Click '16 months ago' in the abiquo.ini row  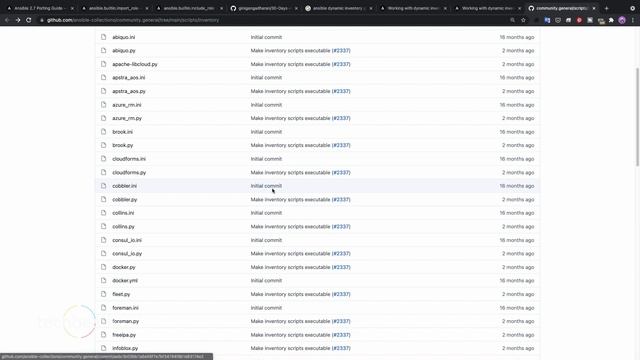[x=517, y=37]
